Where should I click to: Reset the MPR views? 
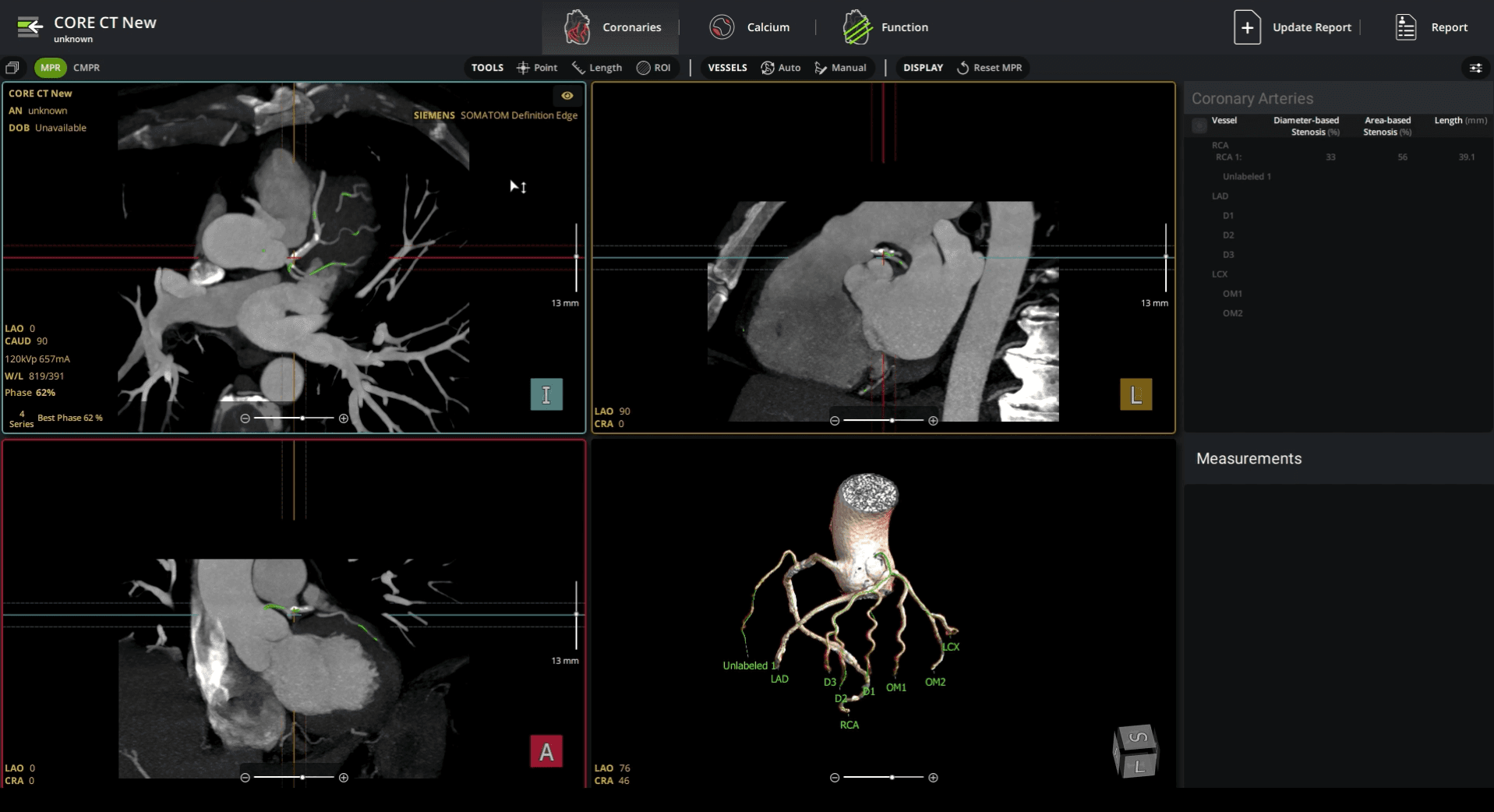point(991,68)
